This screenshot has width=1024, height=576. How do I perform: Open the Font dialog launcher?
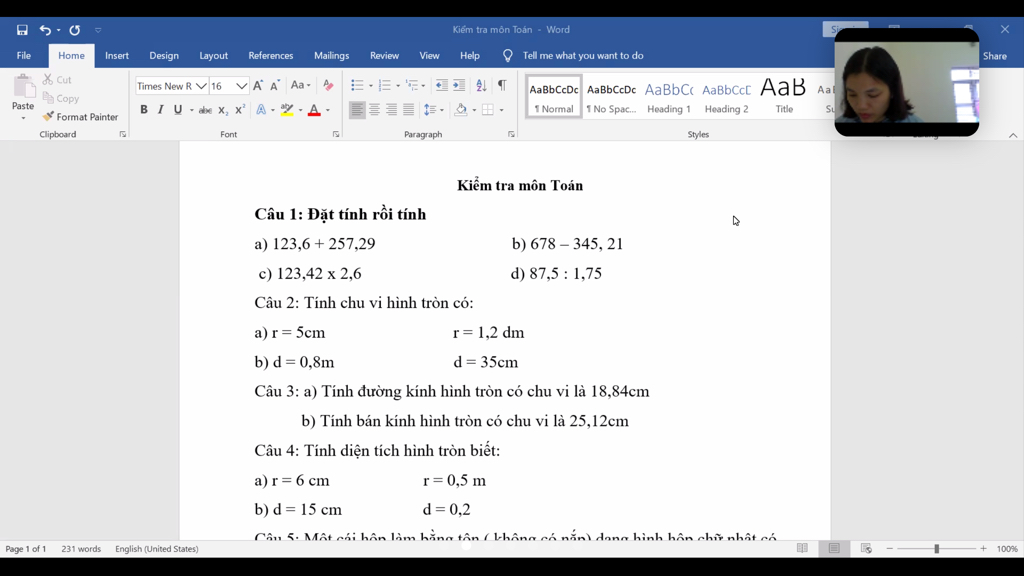pyautogui.click(x=336, y=135)
